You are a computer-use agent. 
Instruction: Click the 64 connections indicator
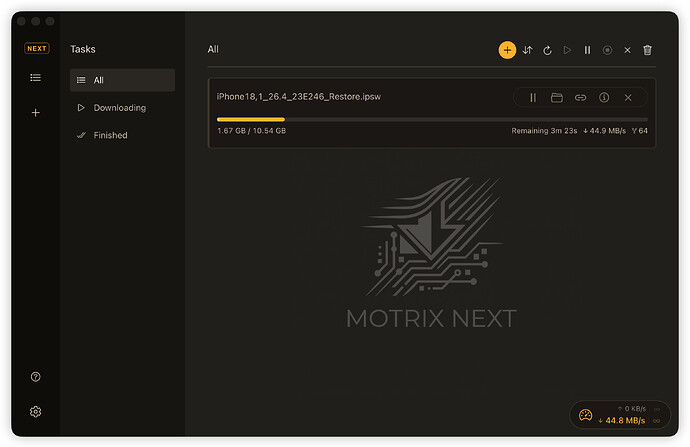(639, 131)
